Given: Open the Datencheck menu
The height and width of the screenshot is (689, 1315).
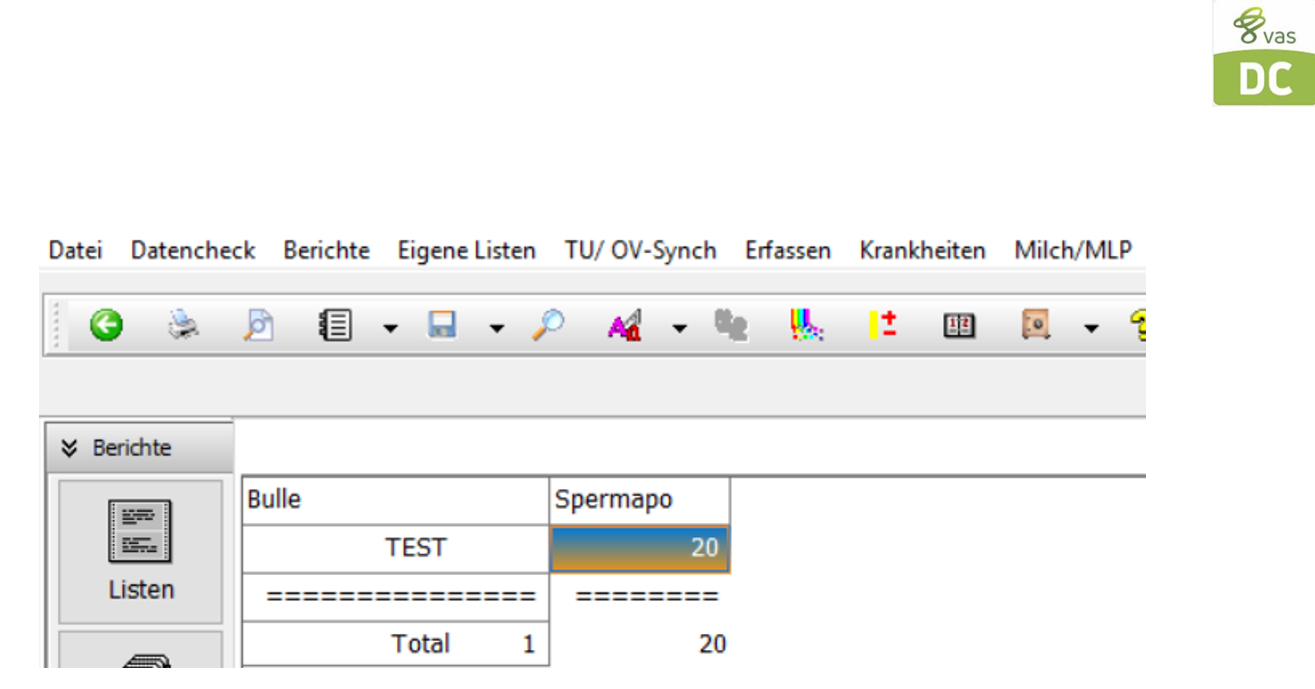Looking at the screenshot, I should 193,250.
